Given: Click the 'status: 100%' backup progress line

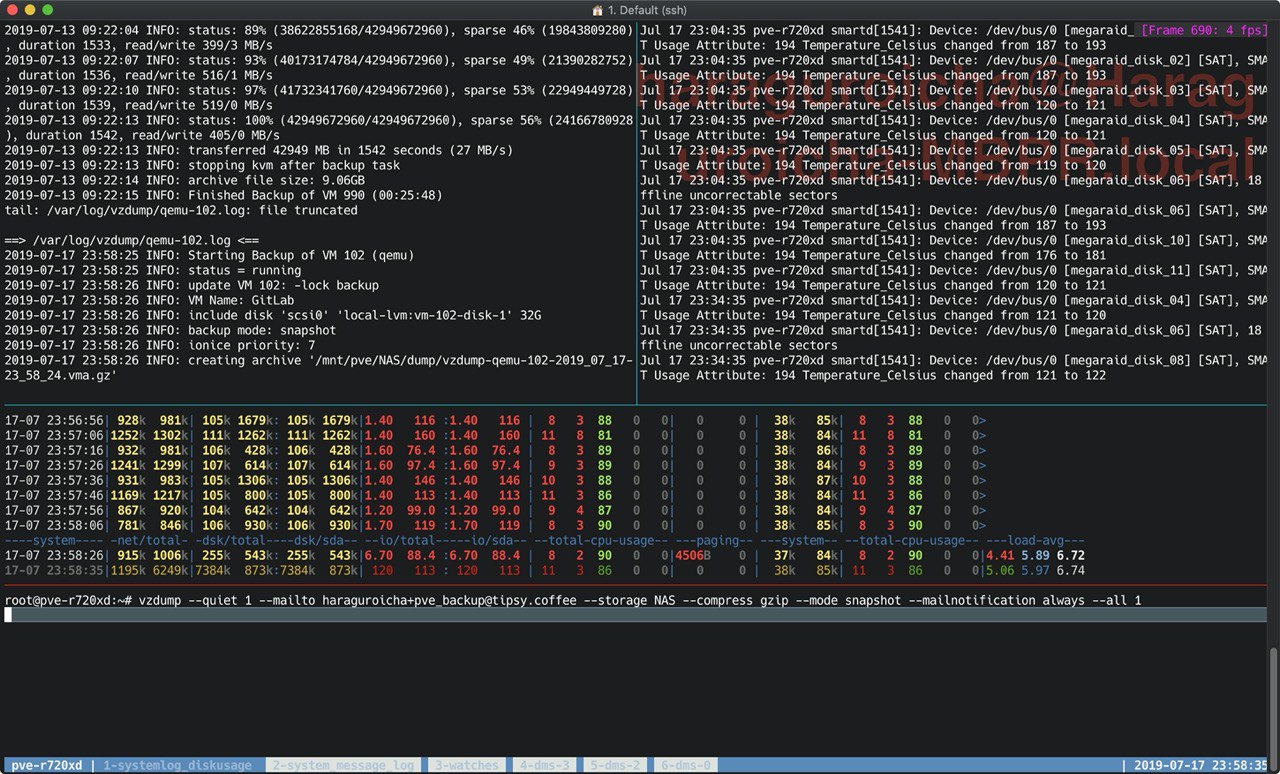Looking at the screenshot, I should click(x=318, y=128).
